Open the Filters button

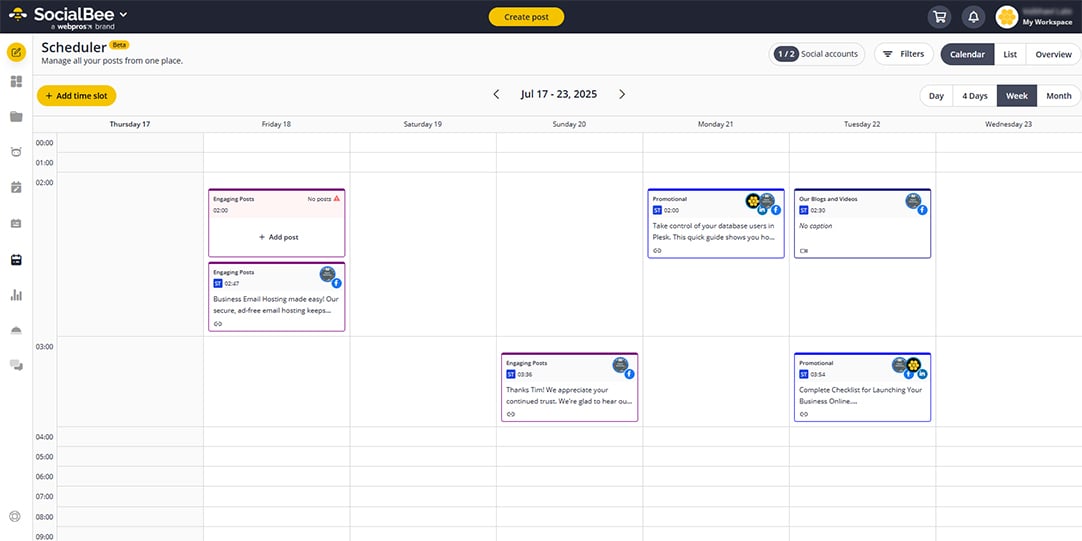click(904, 54)
